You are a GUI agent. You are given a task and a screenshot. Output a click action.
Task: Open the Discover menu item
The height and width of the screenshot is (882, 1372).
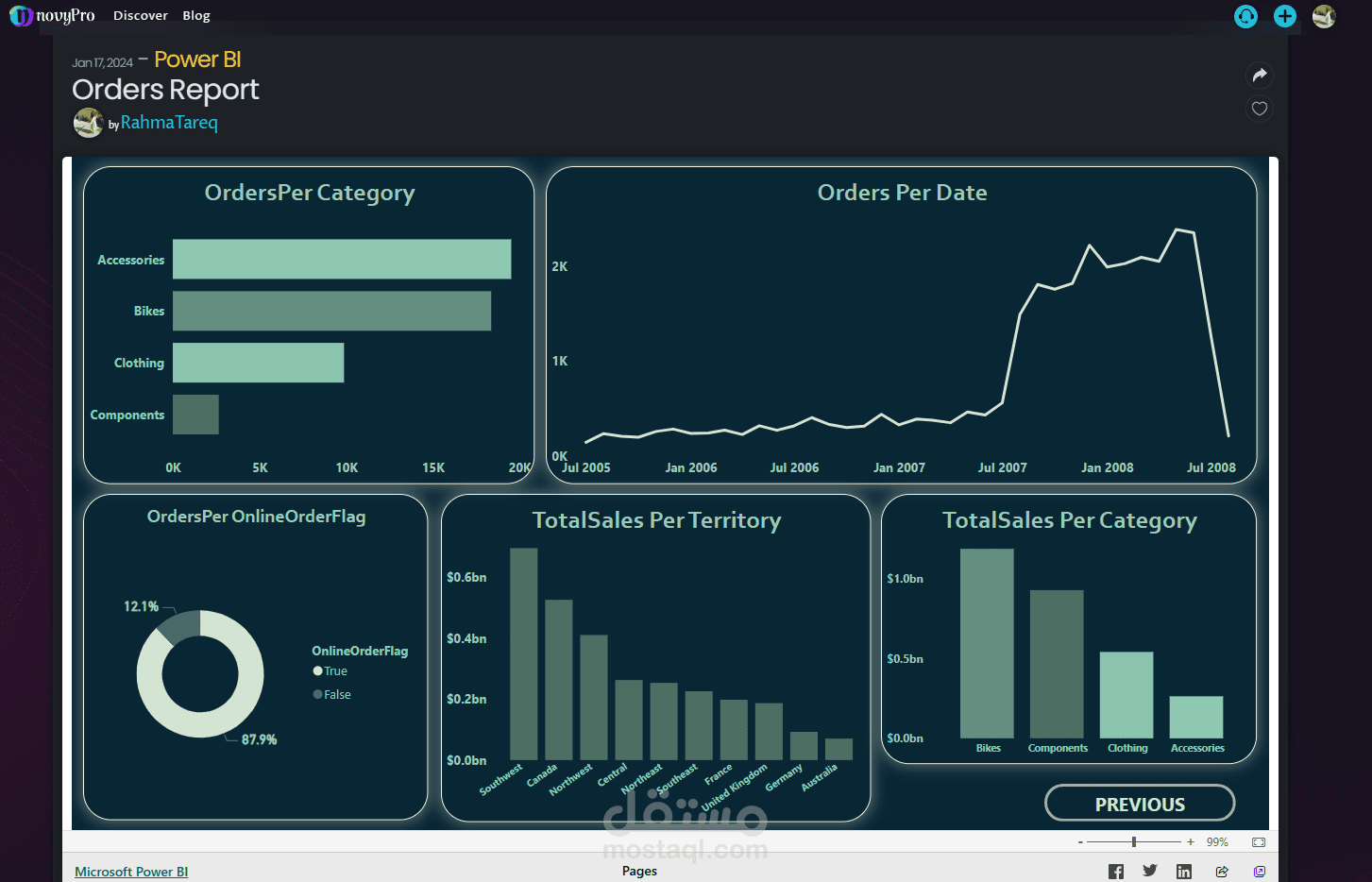tap(141, 16)
